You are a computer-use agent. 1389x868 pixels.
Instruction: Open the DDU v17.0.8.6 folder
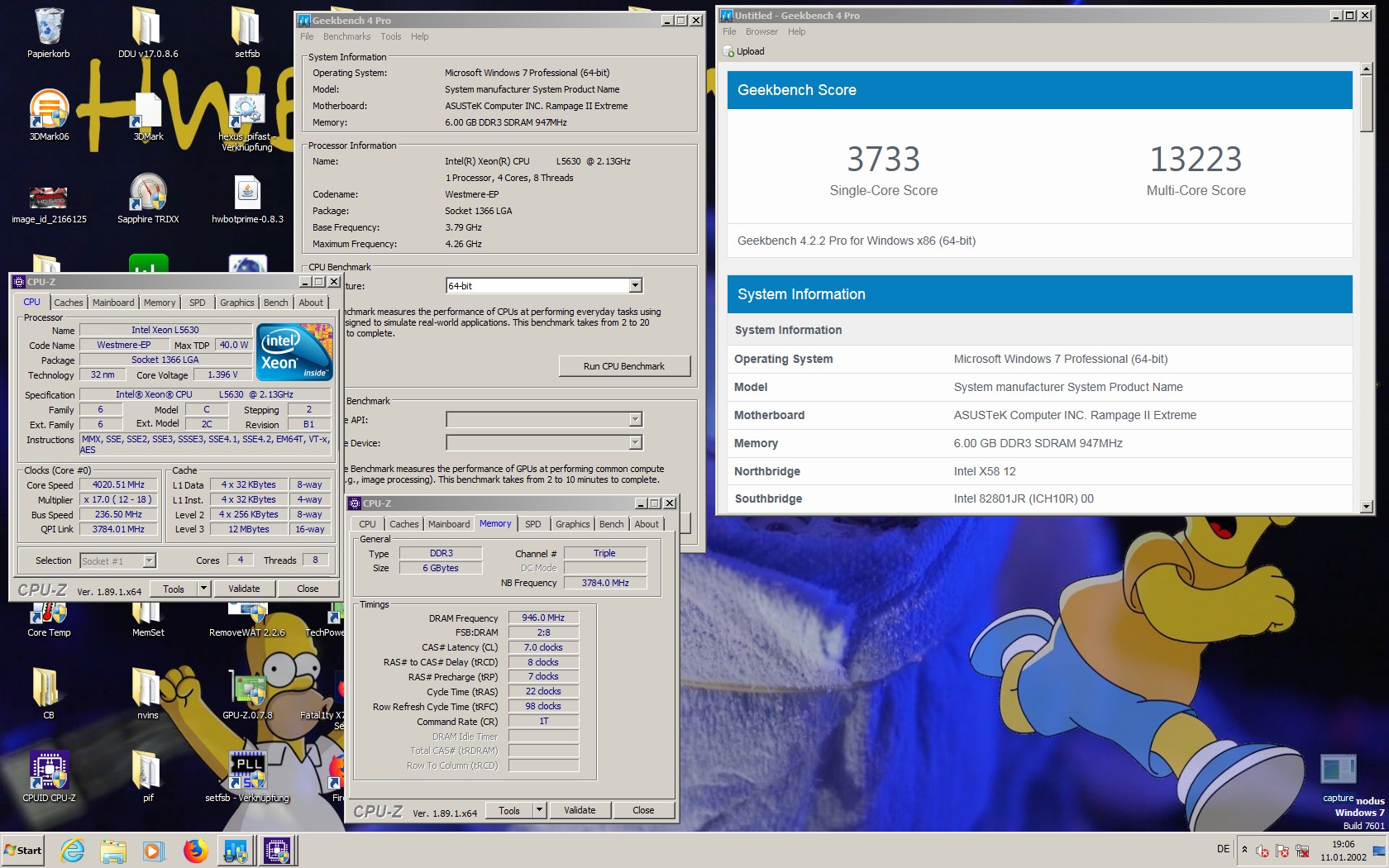[148, 33]
